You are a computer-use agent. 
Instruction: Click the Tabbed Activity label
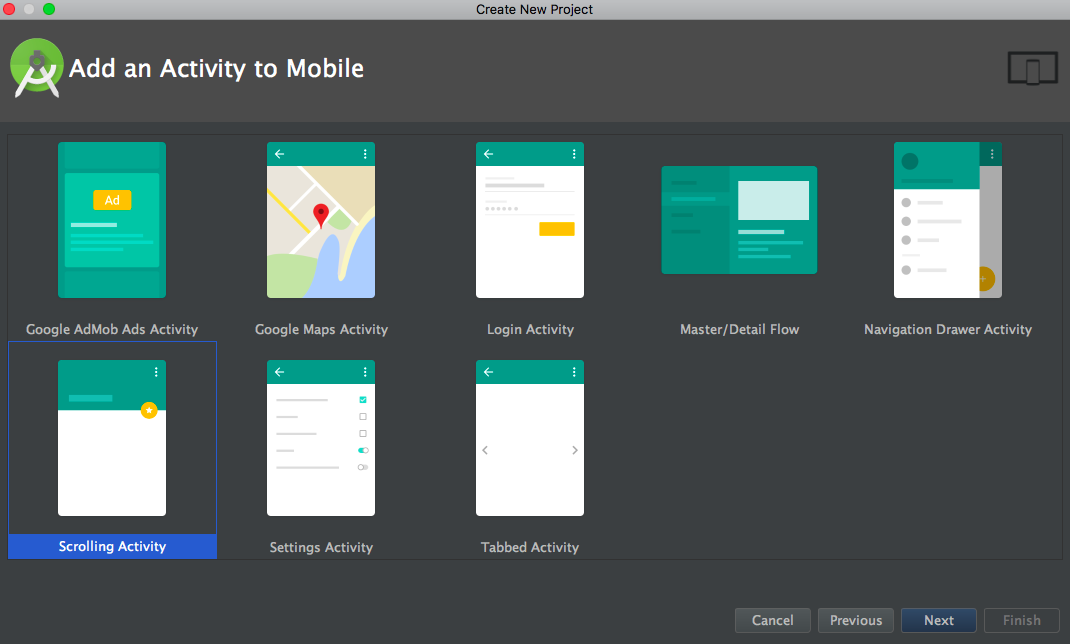pyautogui.click(x=529, y=546)
